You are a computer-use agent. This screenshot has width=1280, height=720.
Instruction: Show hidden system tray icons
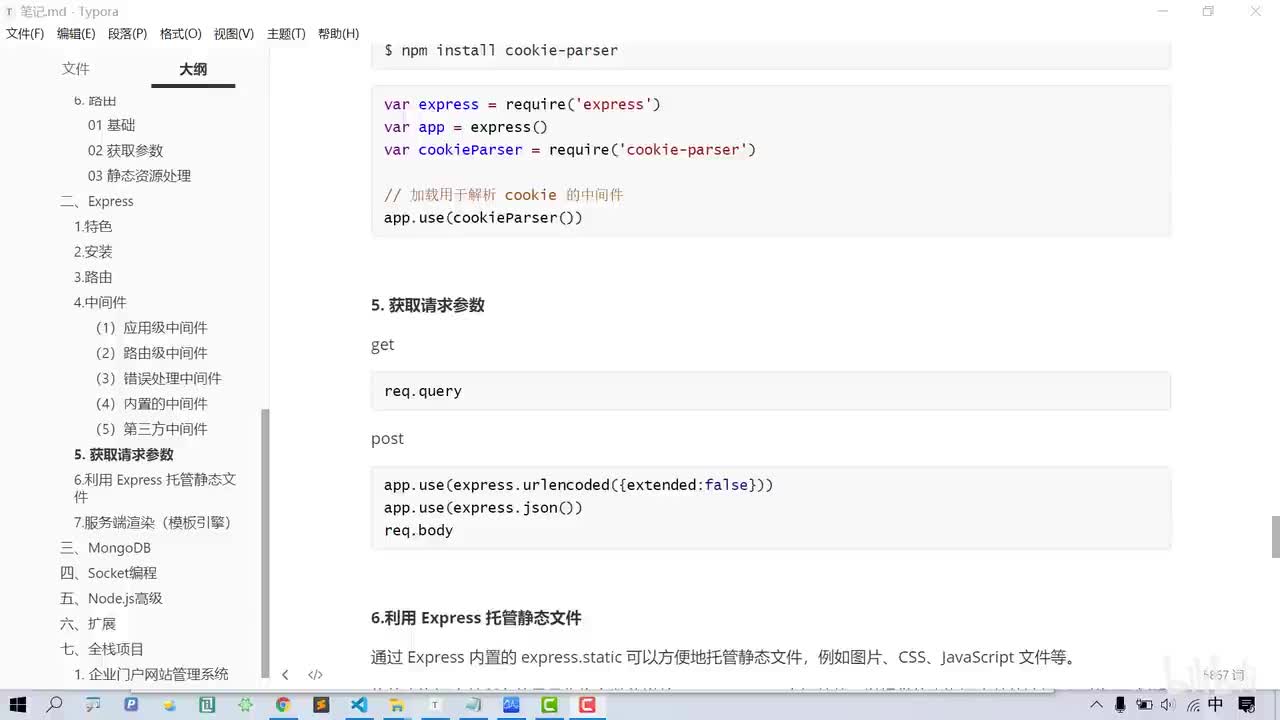click(1099, 705)
